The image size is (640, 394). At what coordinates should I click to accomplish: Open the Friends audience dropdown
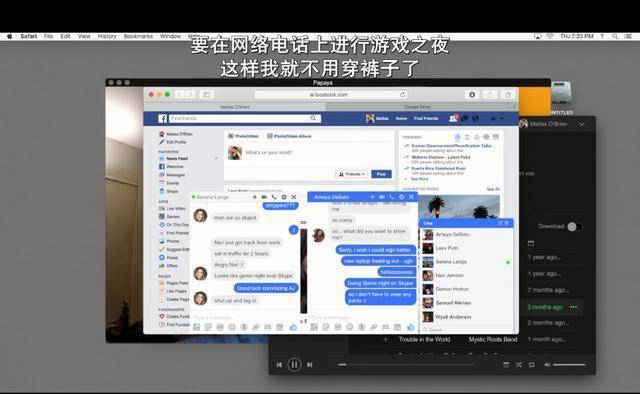click(352, 174)
